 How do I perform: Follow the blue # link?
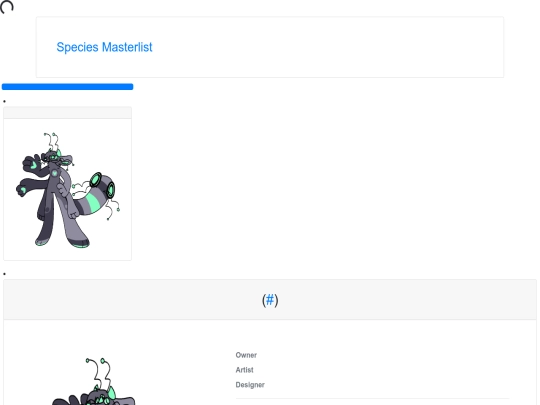(x=270, y=300)
